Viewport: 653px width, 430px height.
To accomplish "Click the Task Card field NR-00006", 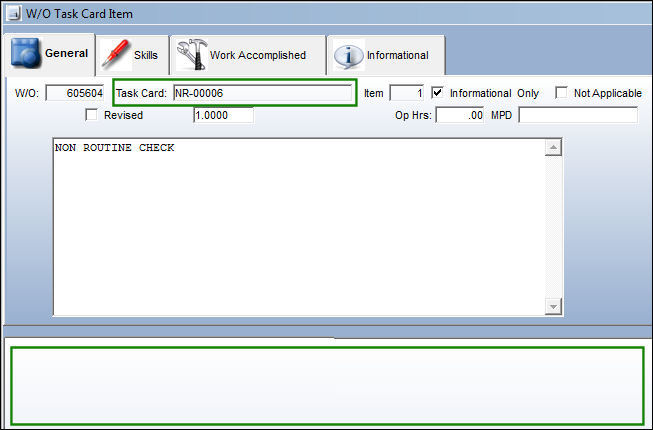I will [x=263, y=93].
